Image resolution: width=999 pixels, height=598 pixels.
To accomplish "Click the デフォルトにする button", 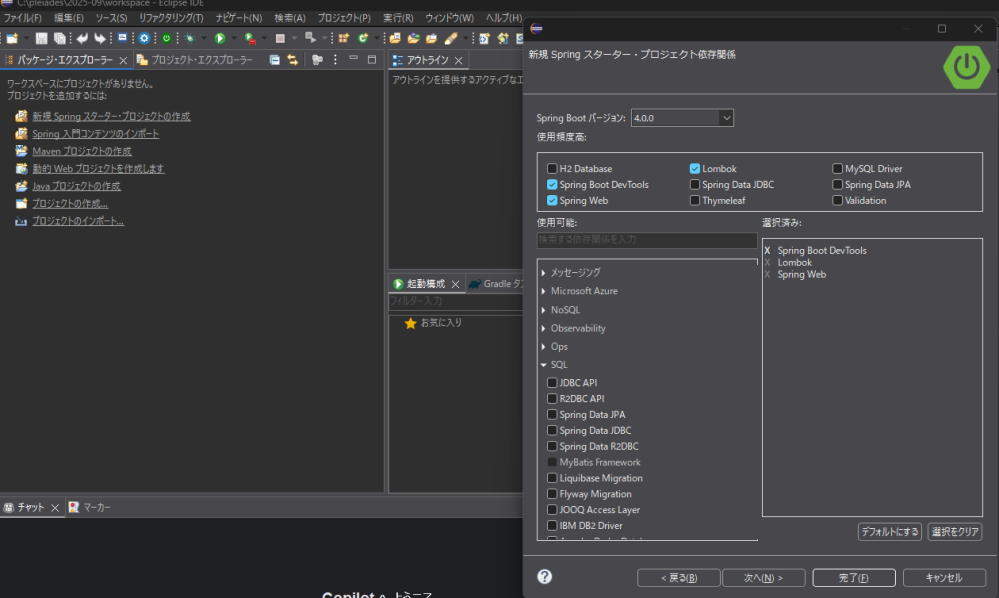I will click(889, 532).
